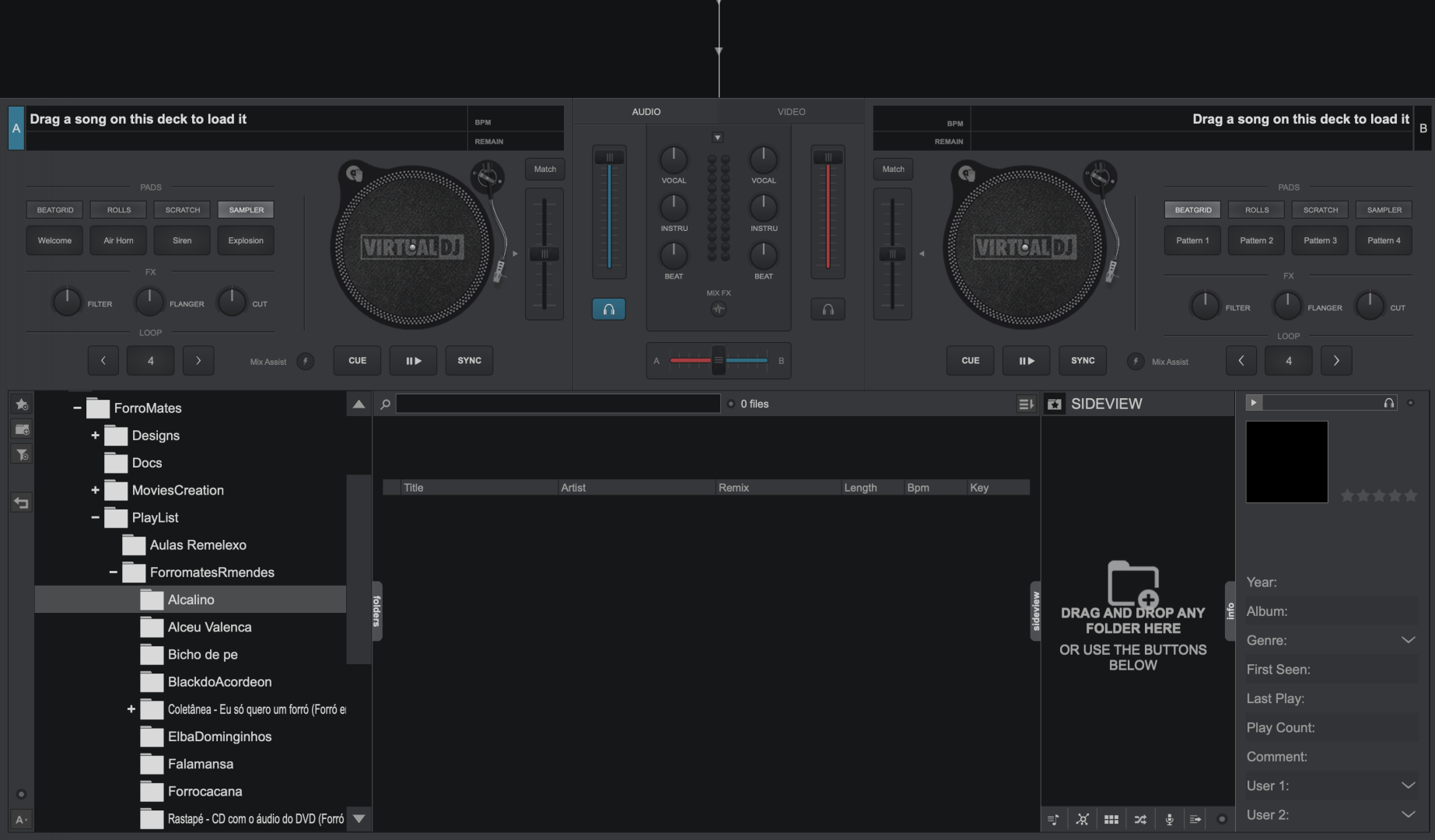The width and height of the screenshot is (1435, 840).
Task: Toggle the loop length 4 on deck B
Action: (1289, 361)
